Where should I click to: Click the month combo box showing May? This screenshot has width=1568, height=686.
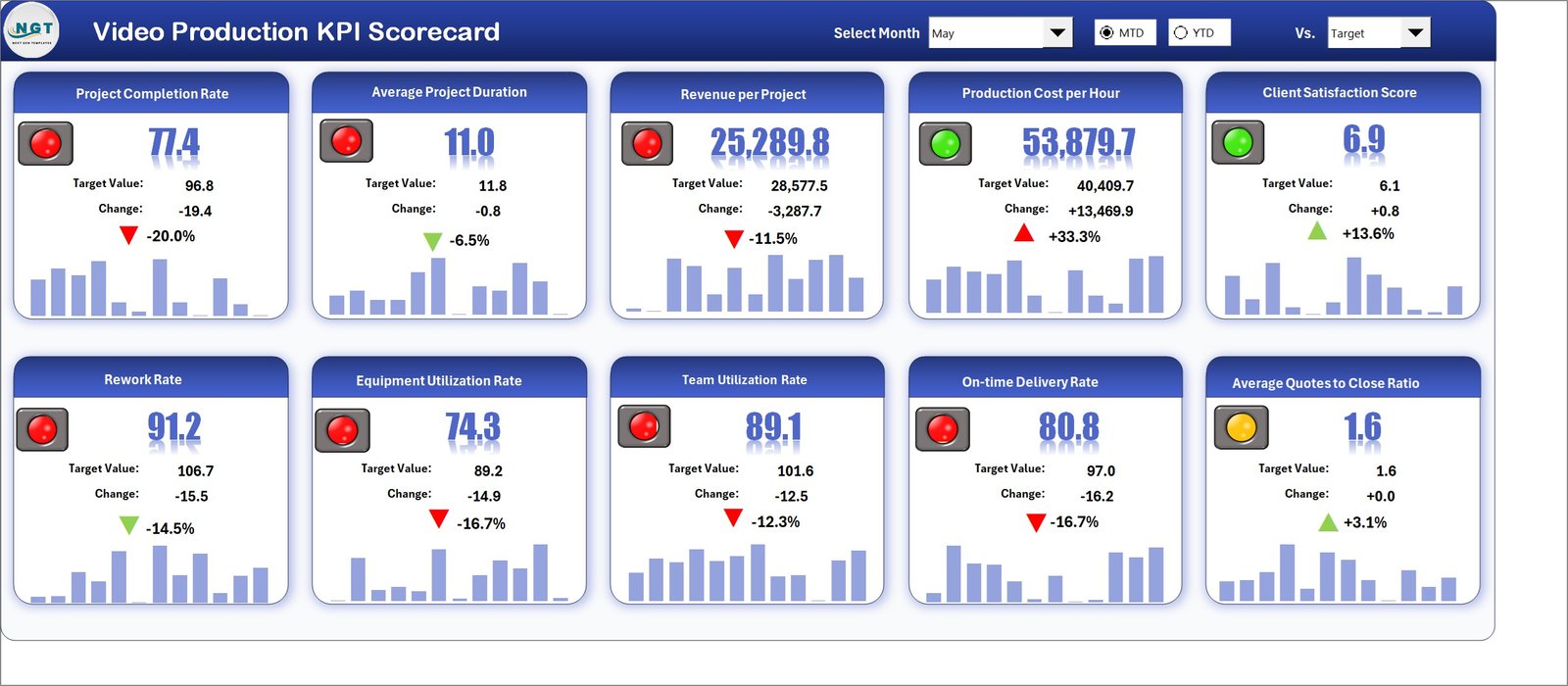click(986, 33)
